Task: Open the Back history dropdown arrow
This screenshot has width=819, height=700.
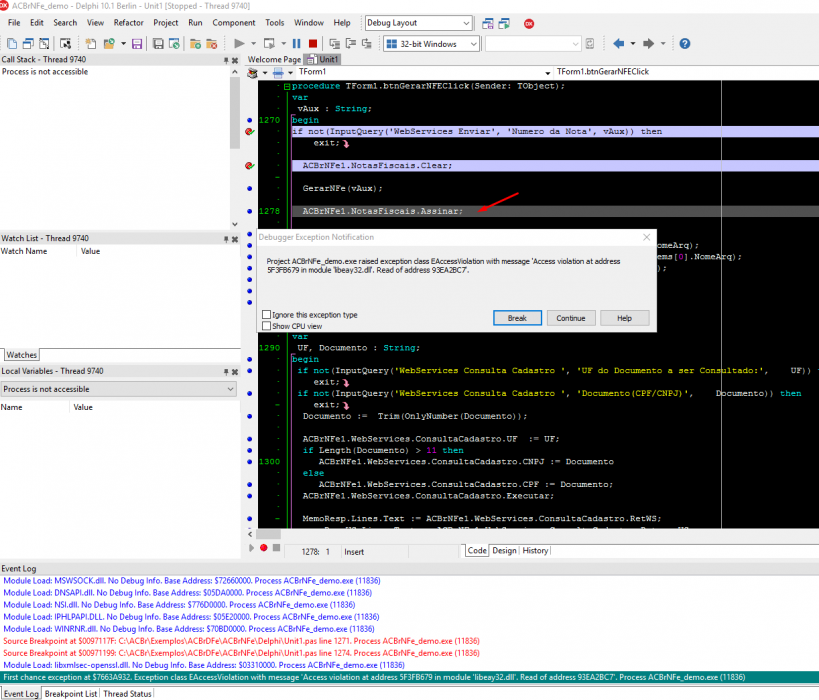Action: [x=633, y=44]
